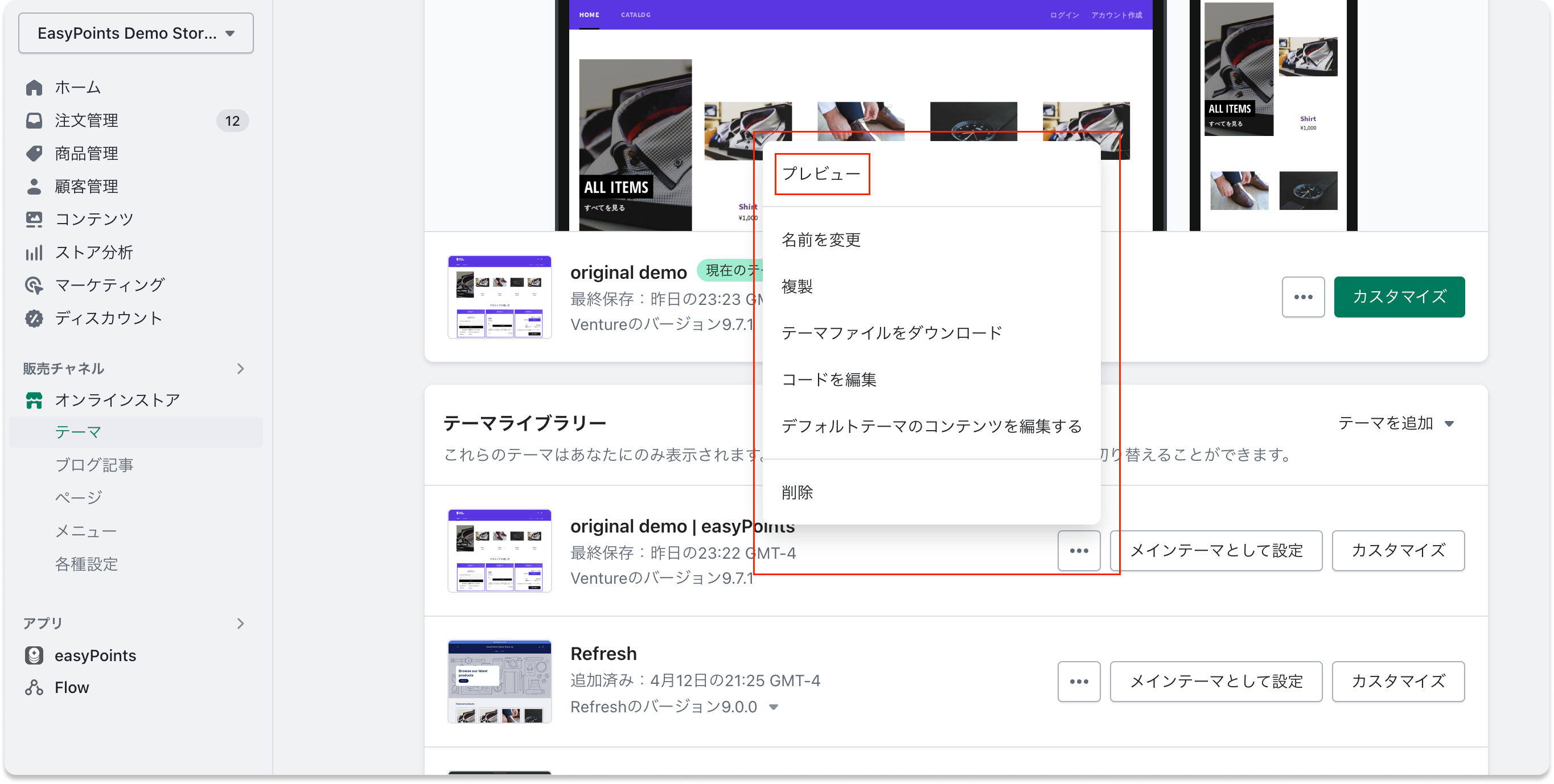The width and height of the screenshot is (1554, 784).
Task: Expand the アプリ section chevron
Action: (x=240, y=623)
